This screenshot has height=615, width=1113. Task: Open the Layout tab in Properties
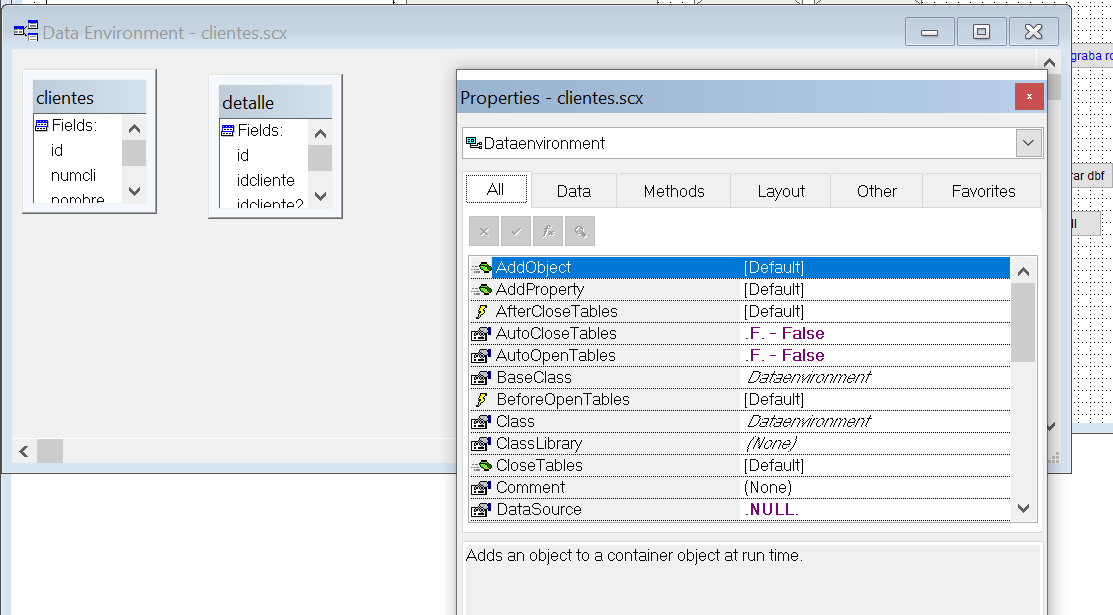(x=781, y=191)
